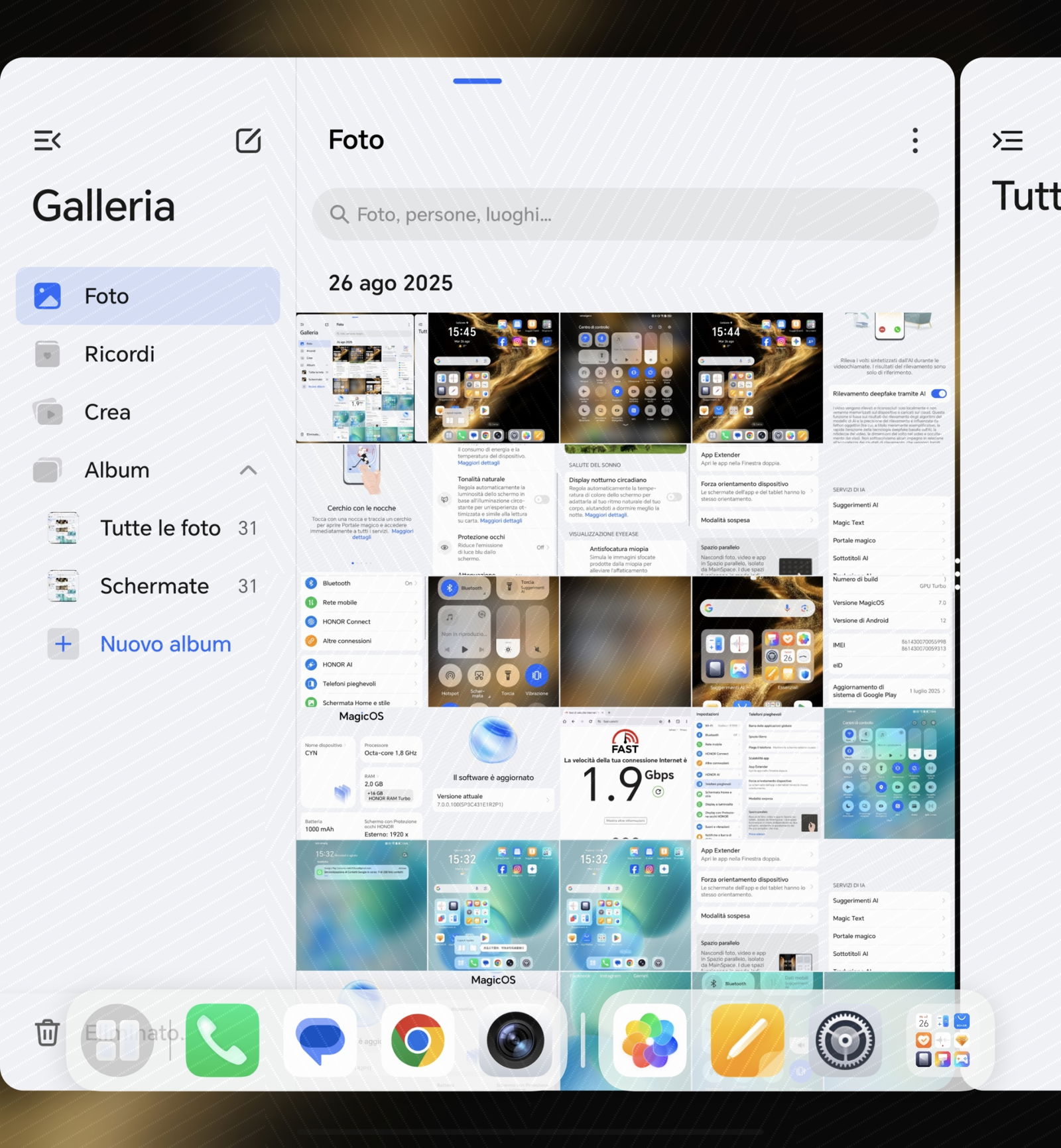
Task: Collapse the Album section with its chevron
Action: tap(248, 471)
